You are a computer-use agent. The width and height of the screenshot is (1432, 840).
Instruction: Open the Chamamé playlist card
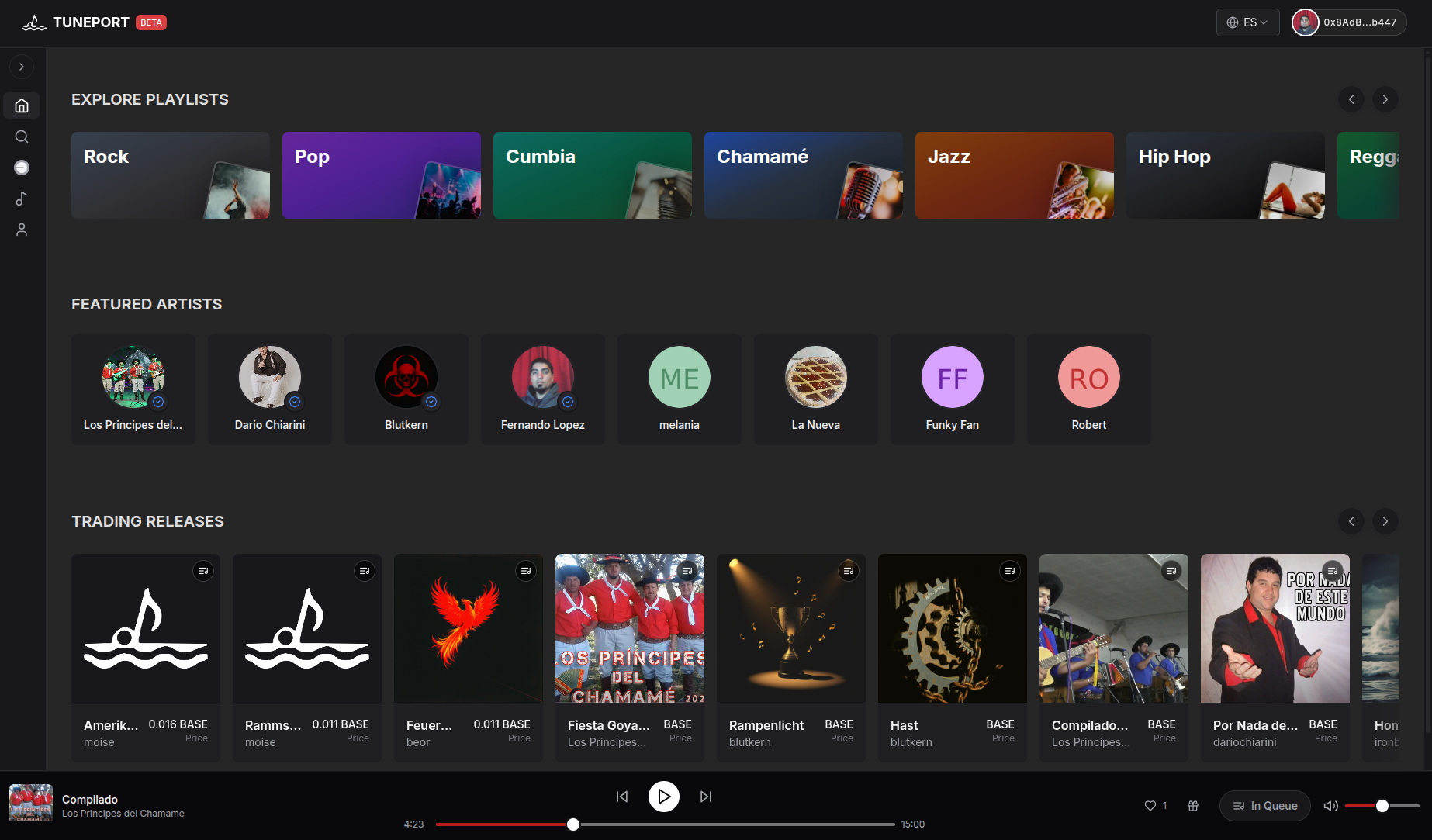(x=804, y=175)
